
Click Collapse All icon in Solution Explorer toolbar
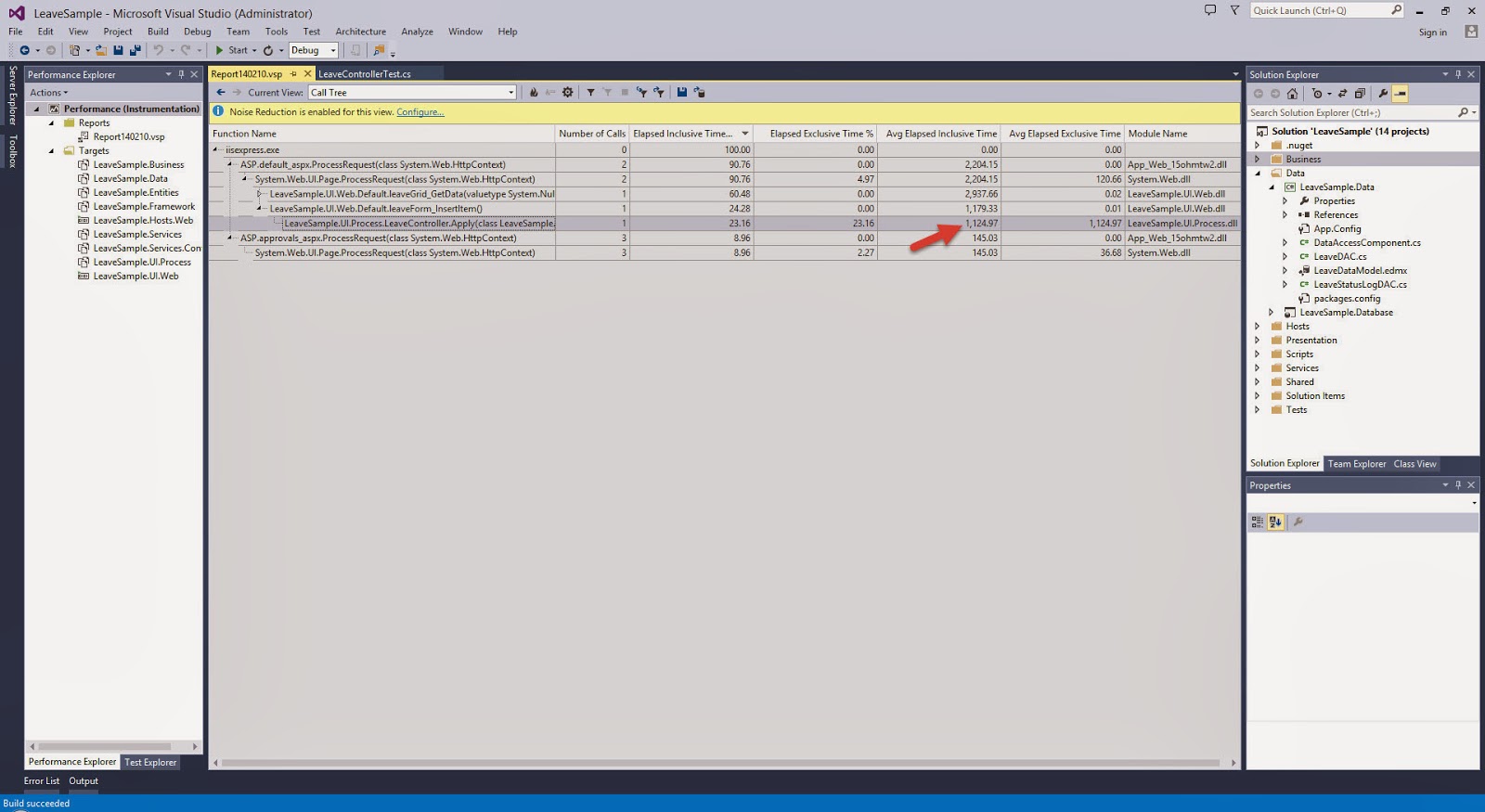click(x=1361, y=93)
